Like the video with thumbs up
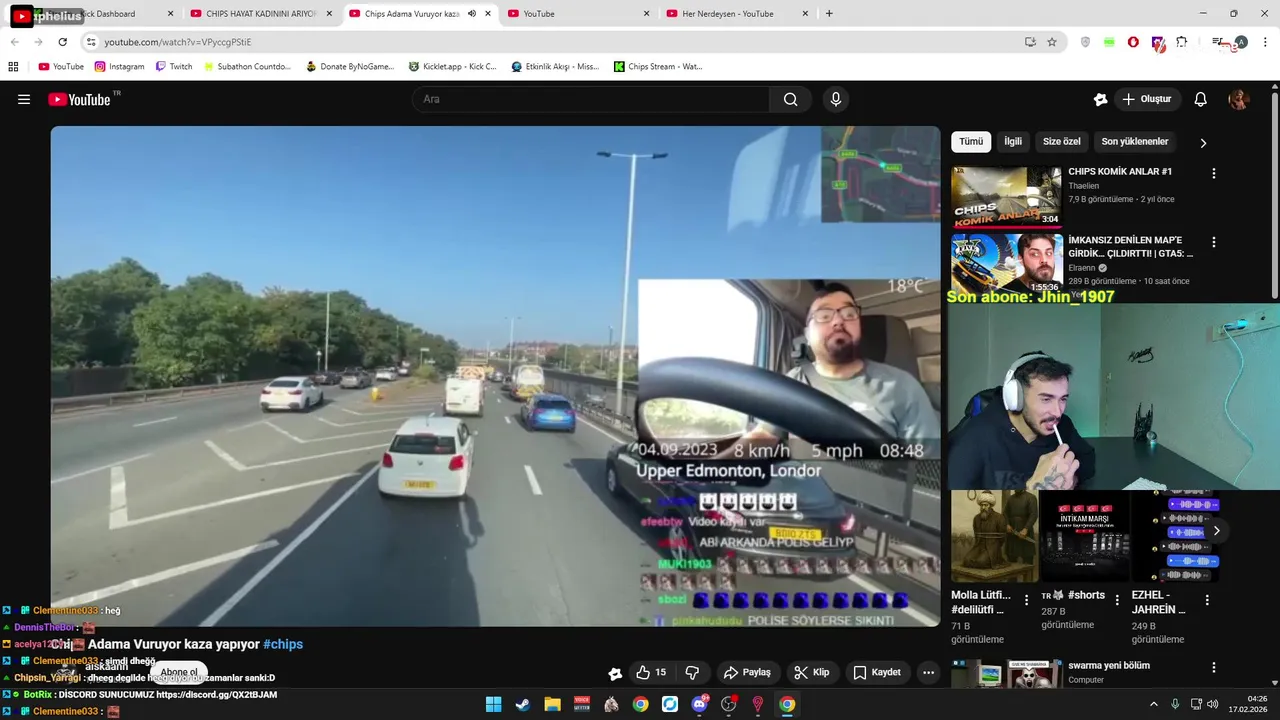The width and height of the screenshot is (1280, 720). pyautogui.click(x=651, y=672)
